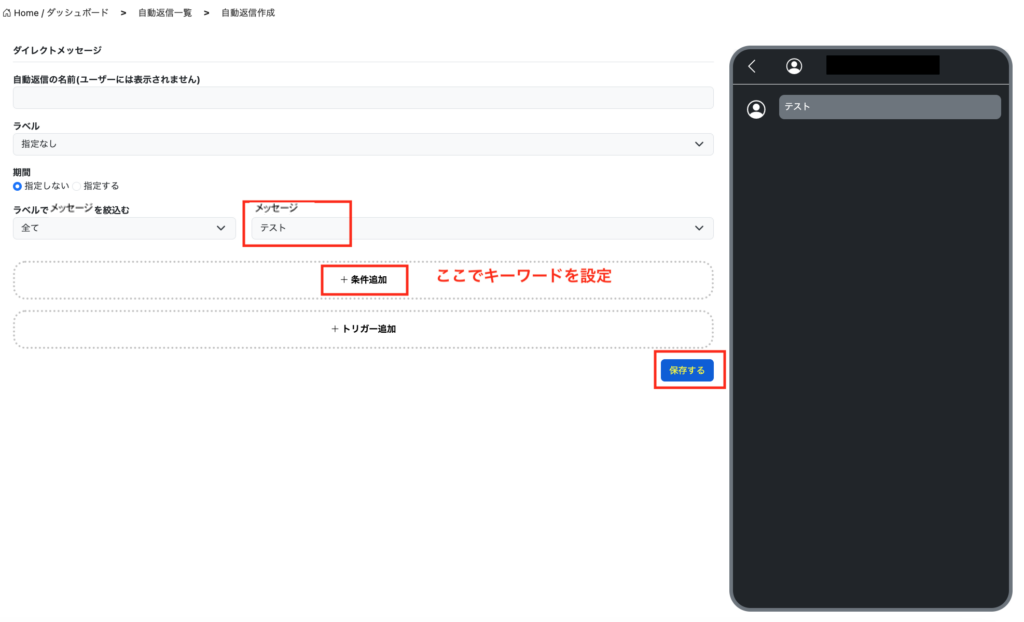Click the テスト message bubble in preview
This screenshot has height=622, width=1024.
coord(889,107)
